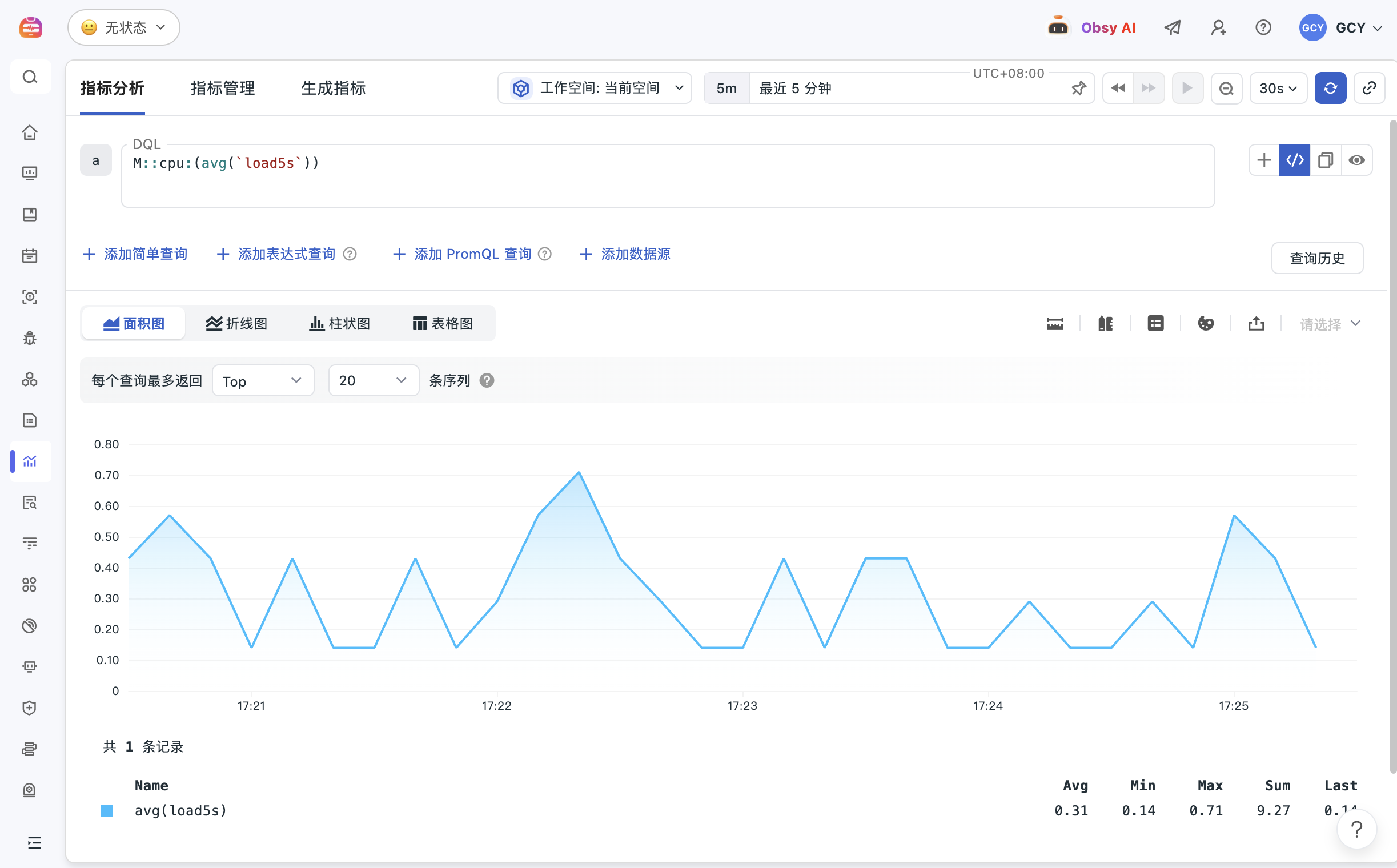Viewport: 1397px width, 868px height.
Task: Click the blue refresh button
Action: (1330, 88)
